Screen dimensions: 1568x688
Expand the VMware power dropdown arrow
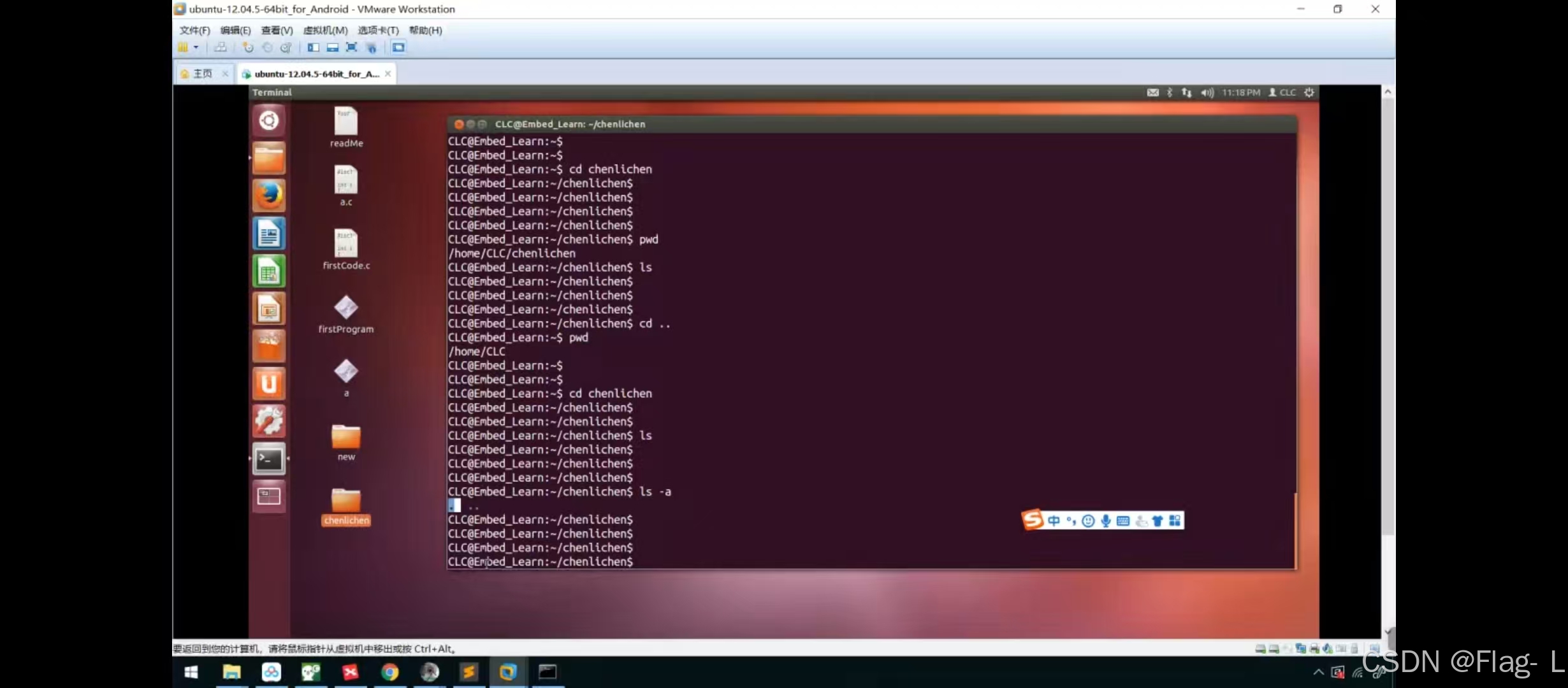click(x=196, y=47)
